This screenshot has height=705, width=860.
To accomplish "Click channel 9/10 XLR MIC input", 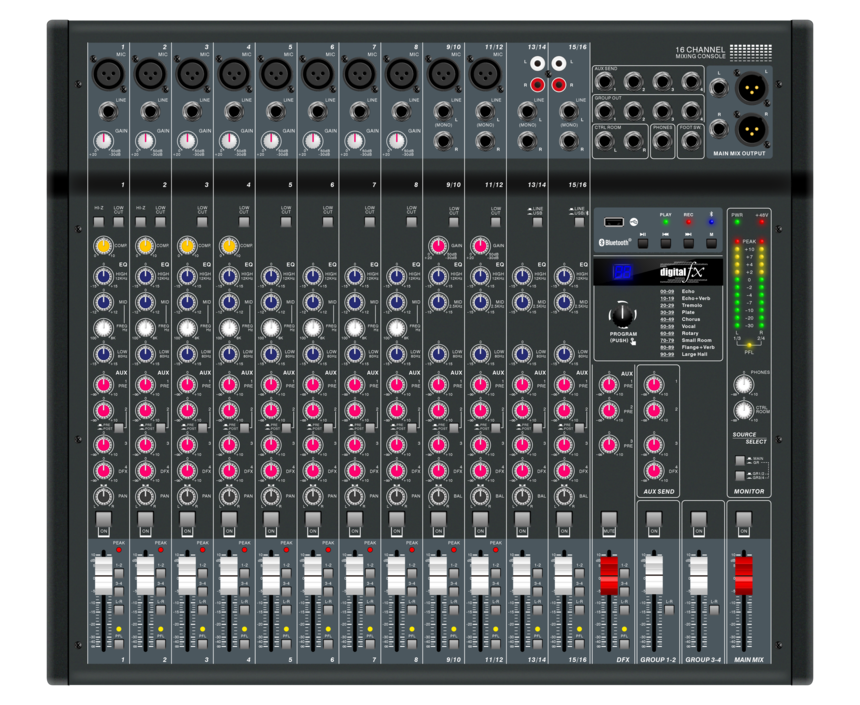I will click(443, 74).
